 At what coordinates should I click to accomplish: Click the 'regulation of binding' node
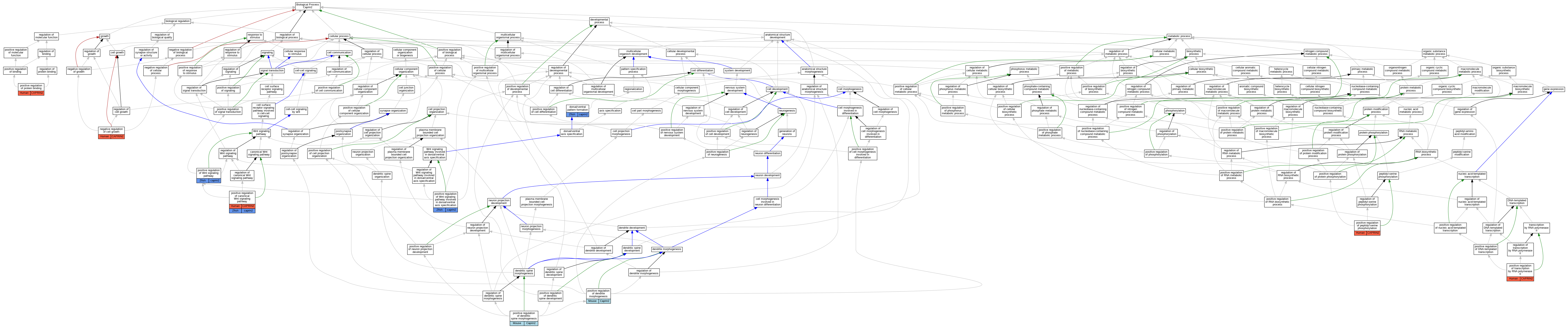click(x=46, y=53)
